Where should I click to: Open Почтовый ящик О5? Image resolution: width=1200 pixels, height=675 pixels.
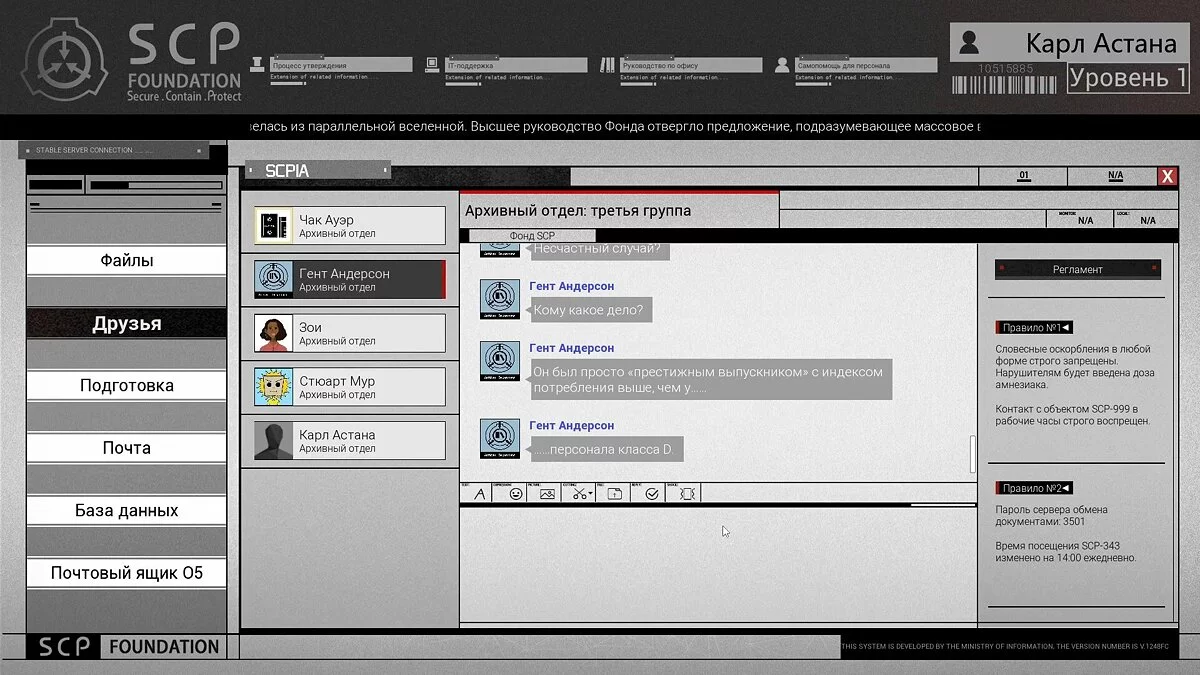127,573
